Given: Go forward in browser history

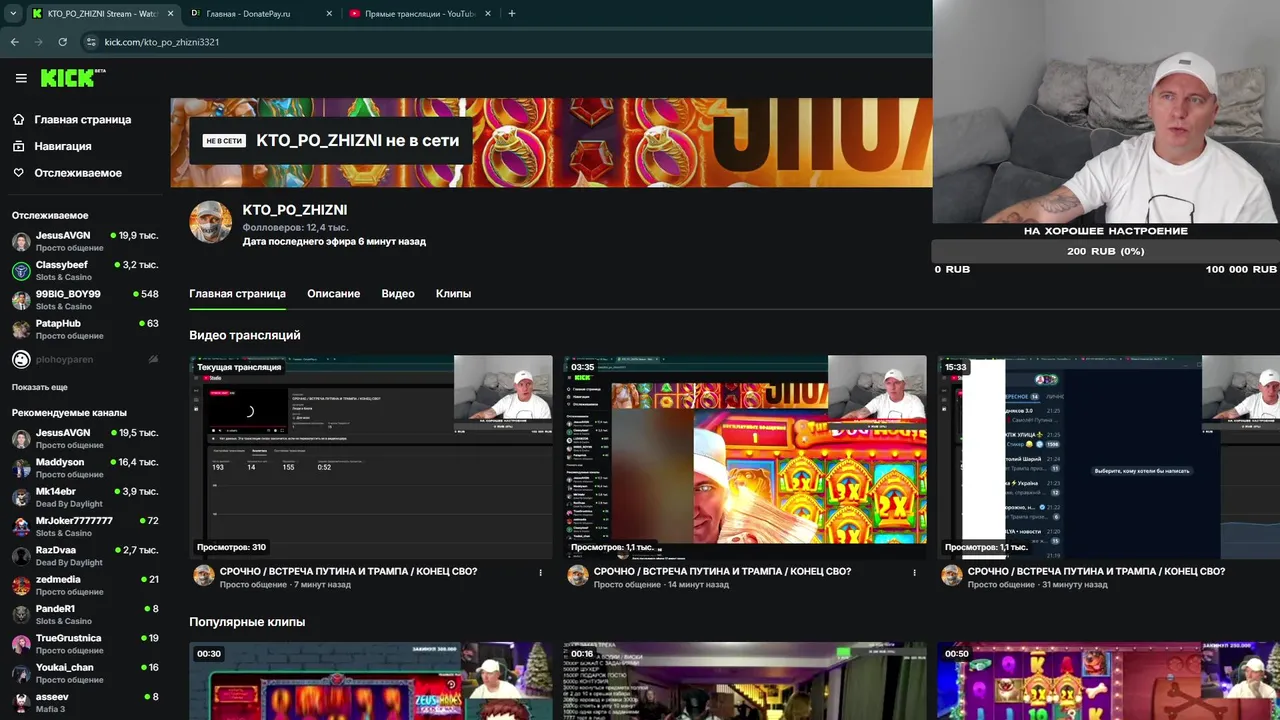Looking at the screenshot, I should click(x=39, y=42).
